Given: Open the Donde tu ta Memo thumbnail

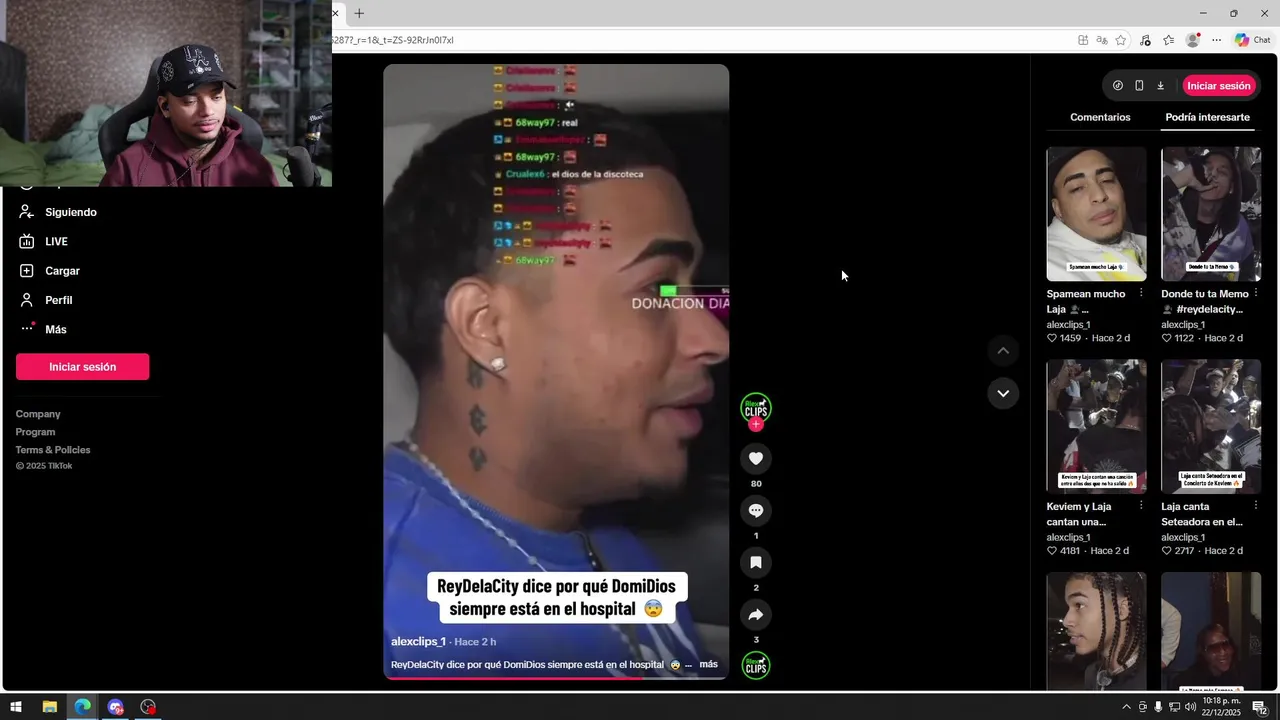Looking at the screenshot, I should [1211, 214].
